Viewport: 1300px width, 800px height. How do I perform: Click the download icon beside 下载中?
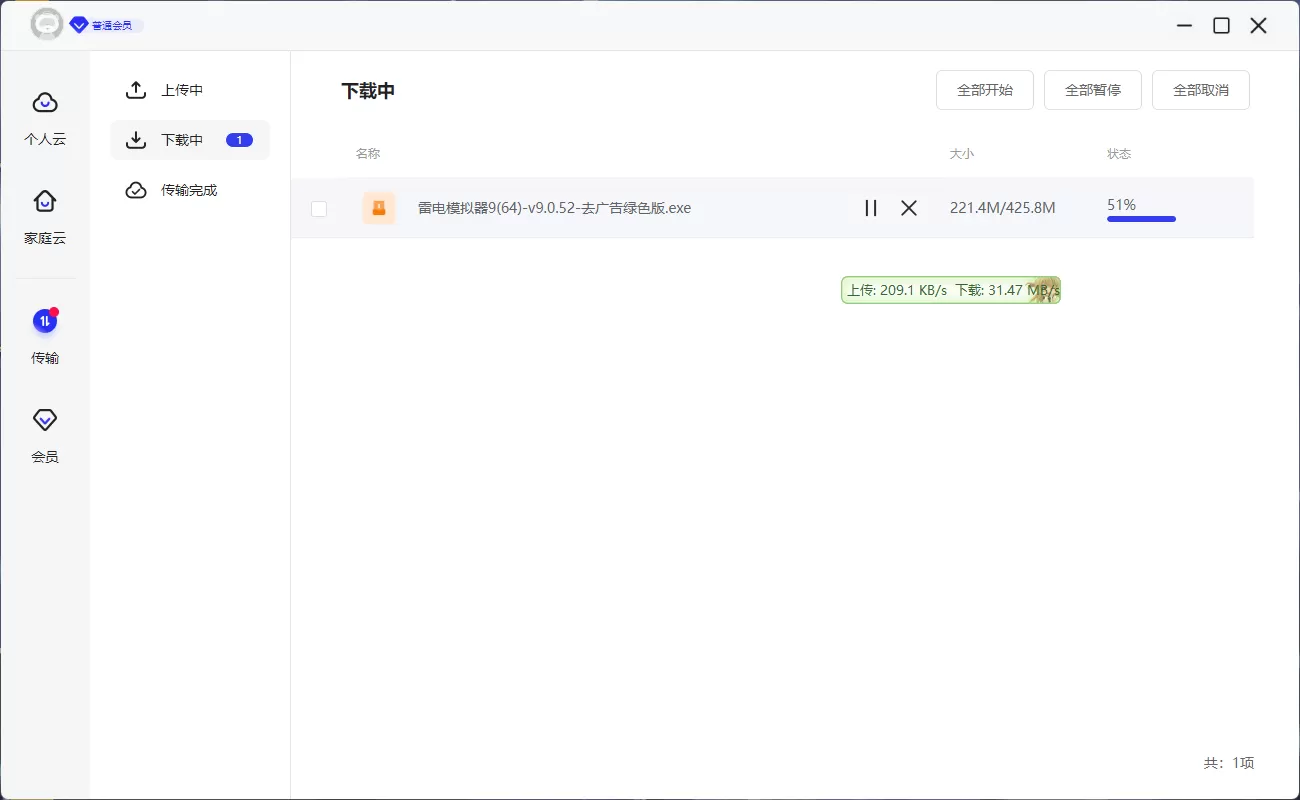(135, 139)
